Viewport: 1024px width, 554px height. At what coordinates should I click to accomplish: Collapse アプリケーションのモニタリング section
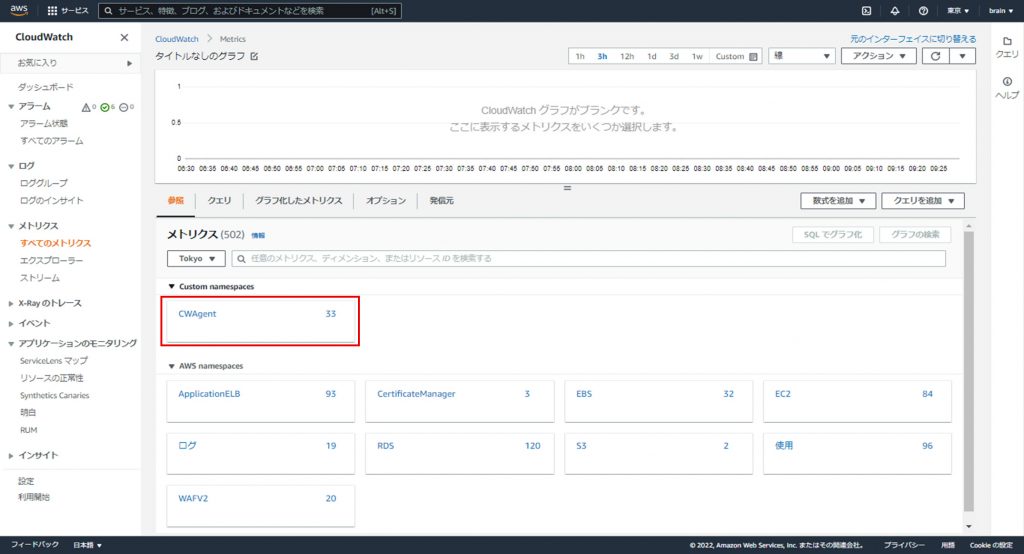pos(11,344)
